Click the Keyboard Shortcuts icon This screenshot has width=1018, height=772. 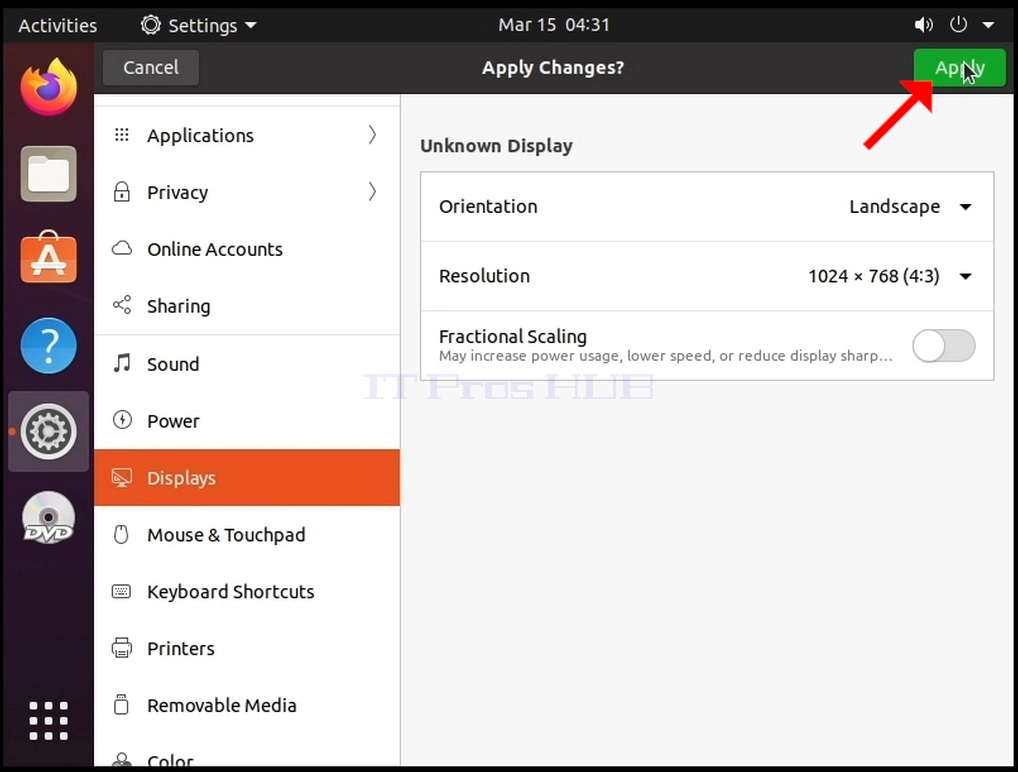coord(121,591)
